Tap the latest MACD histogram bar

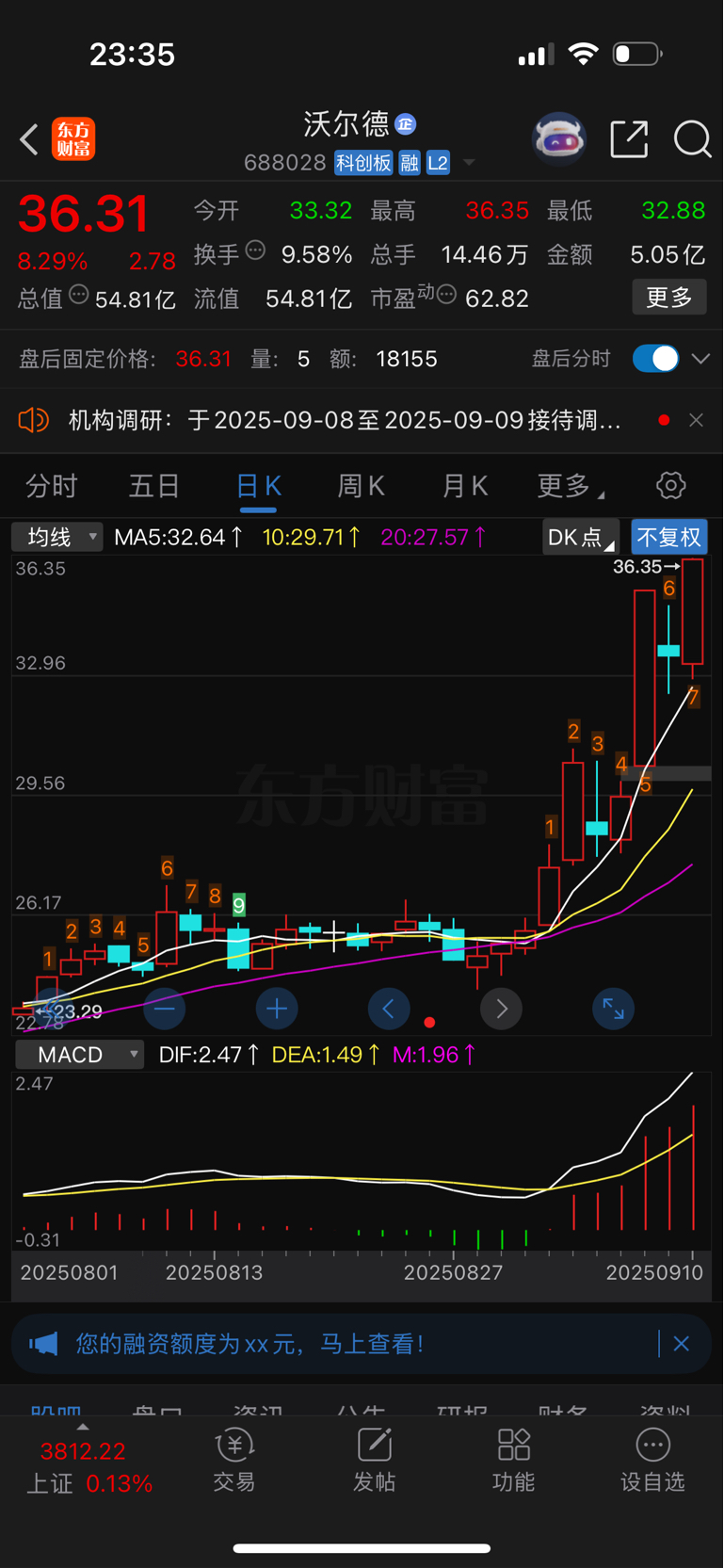pos(693,1167)
